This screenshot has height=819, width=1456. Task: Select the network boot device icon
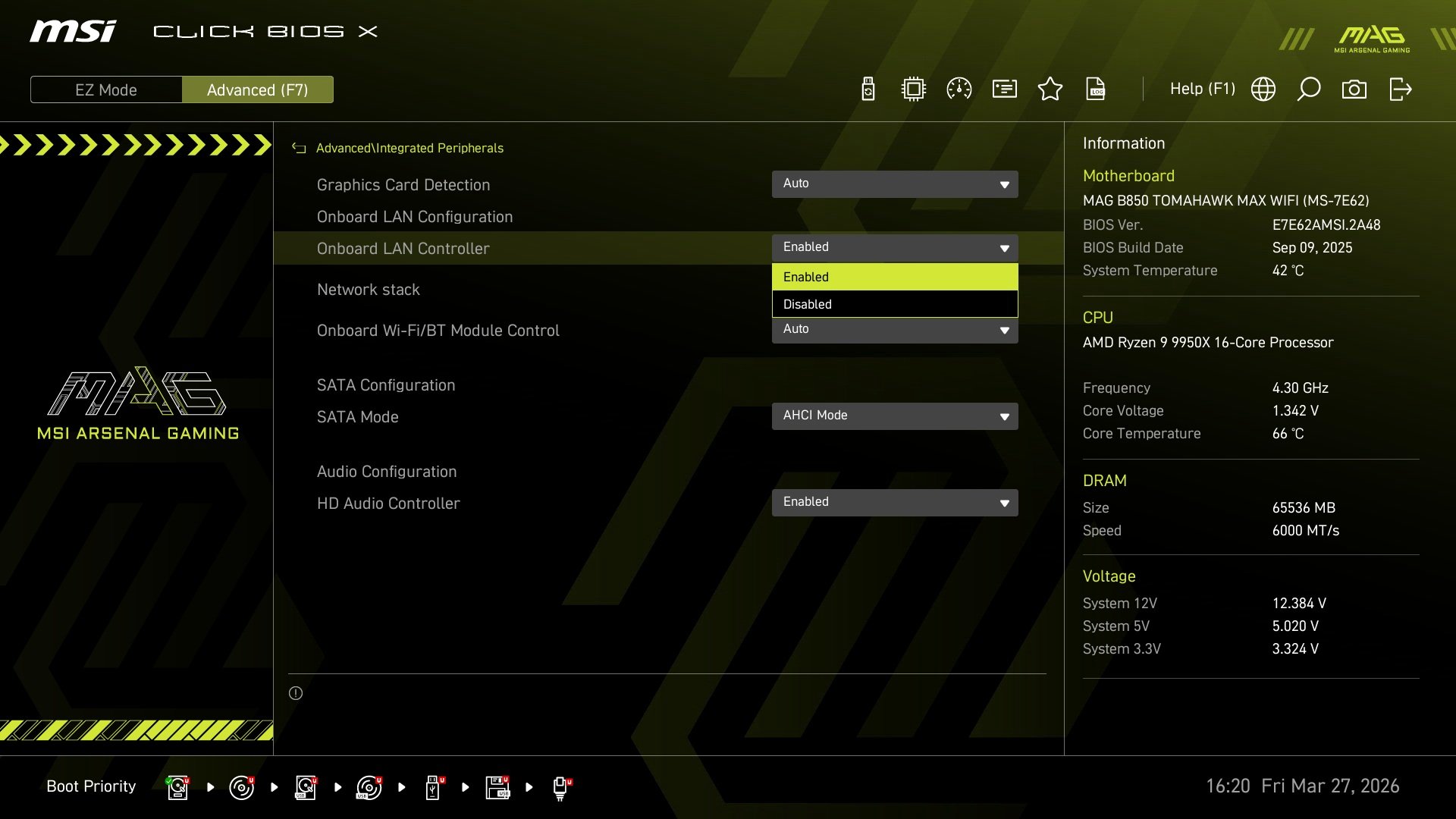560,787
